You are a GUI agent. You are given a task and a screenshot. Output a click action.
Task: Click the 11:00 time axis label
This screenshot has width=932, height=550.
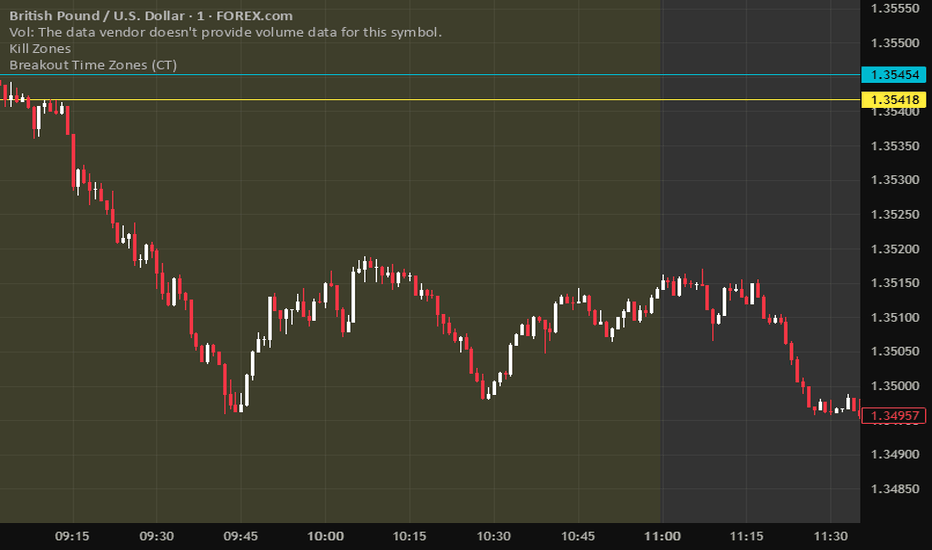coord(662,536)
